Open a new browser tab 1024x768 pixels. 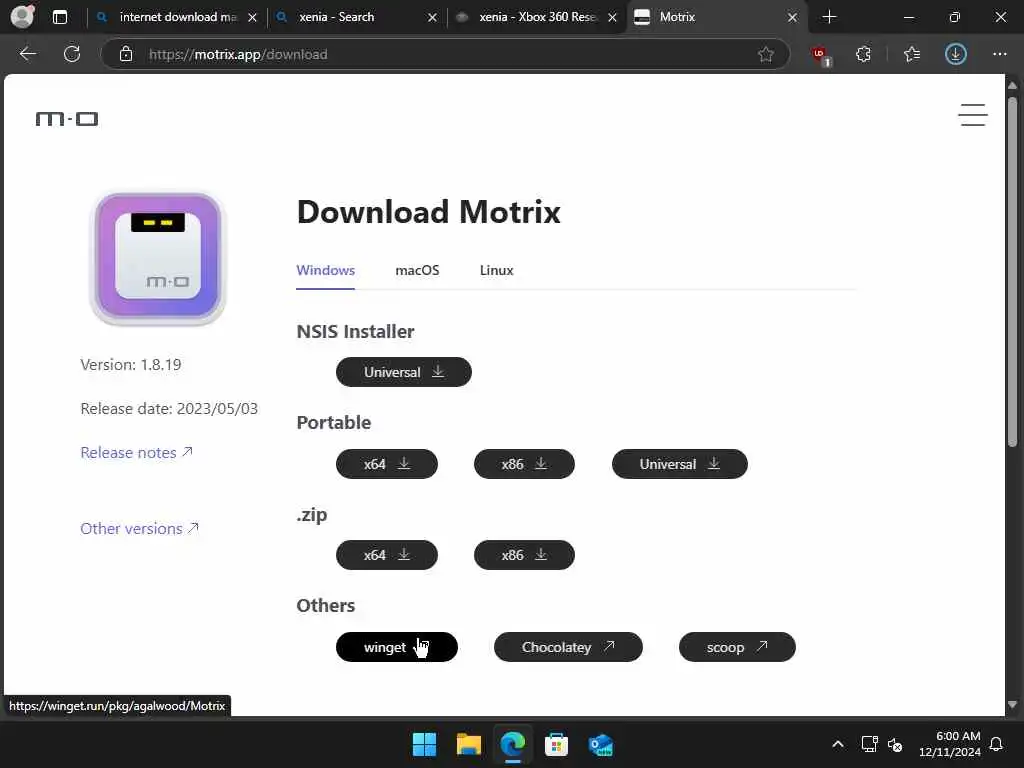pyautogui.click(x=829, y=17)
